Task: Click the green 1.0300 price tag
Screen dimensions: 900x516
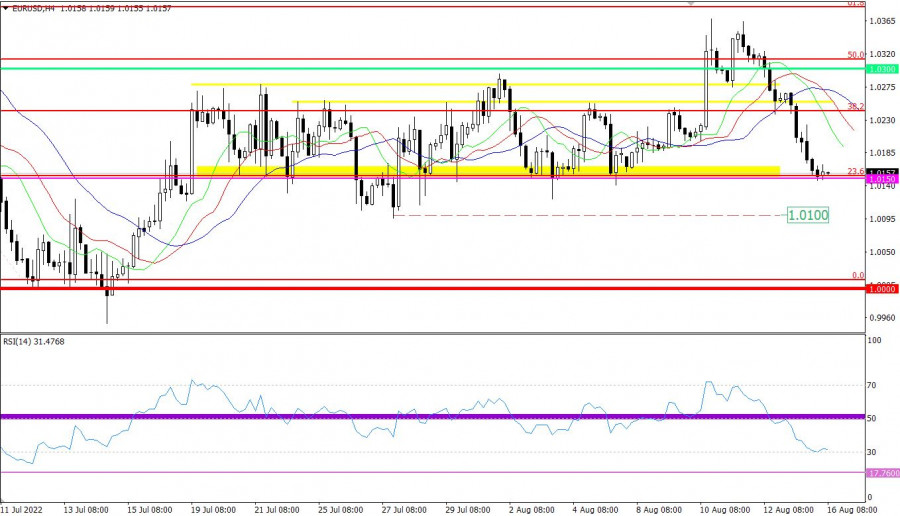Action: coord(882,69)
